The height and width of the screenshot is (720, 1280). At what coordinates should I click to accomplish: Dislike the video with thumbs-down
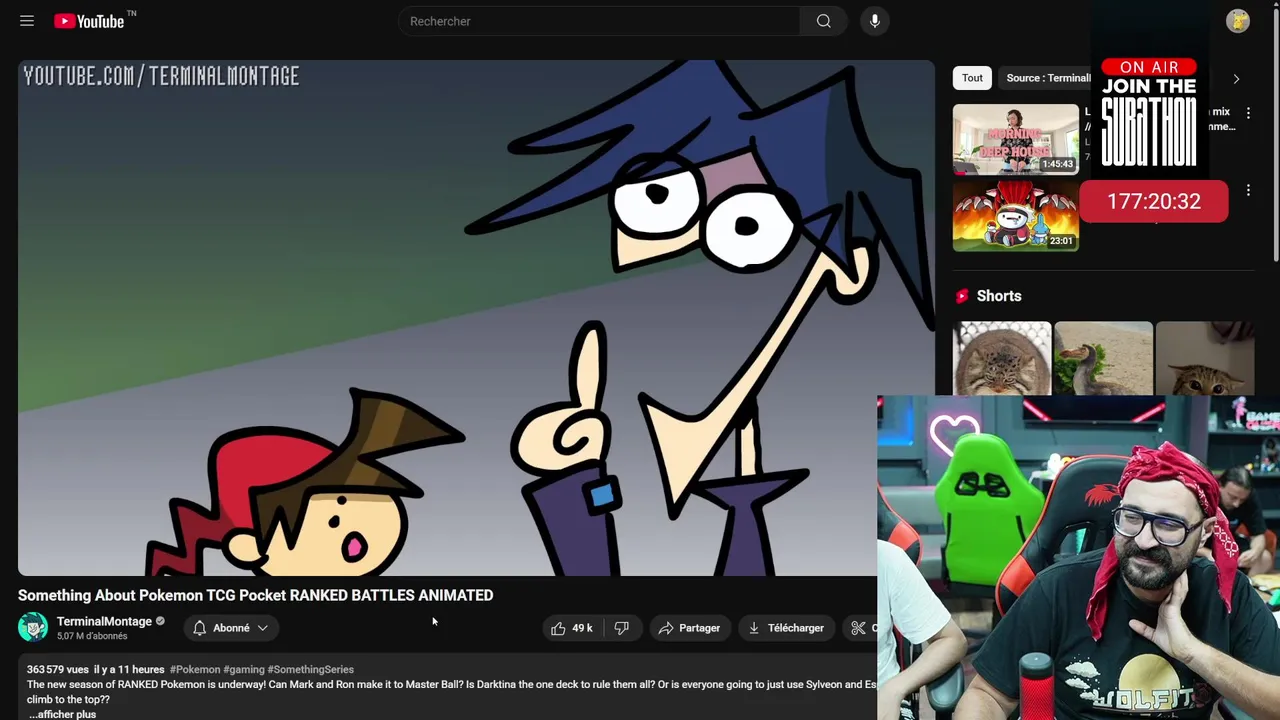click(x=621, y=628)
